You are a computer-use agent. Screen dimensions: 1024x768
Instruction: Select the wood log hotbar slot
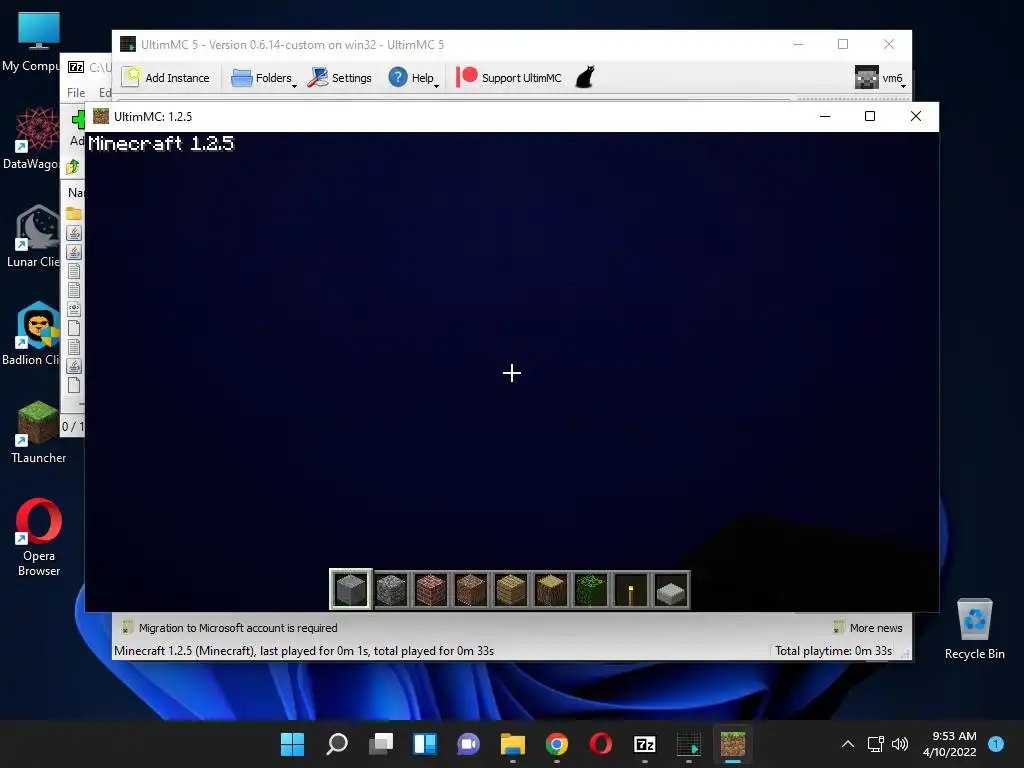coord(551,590)
